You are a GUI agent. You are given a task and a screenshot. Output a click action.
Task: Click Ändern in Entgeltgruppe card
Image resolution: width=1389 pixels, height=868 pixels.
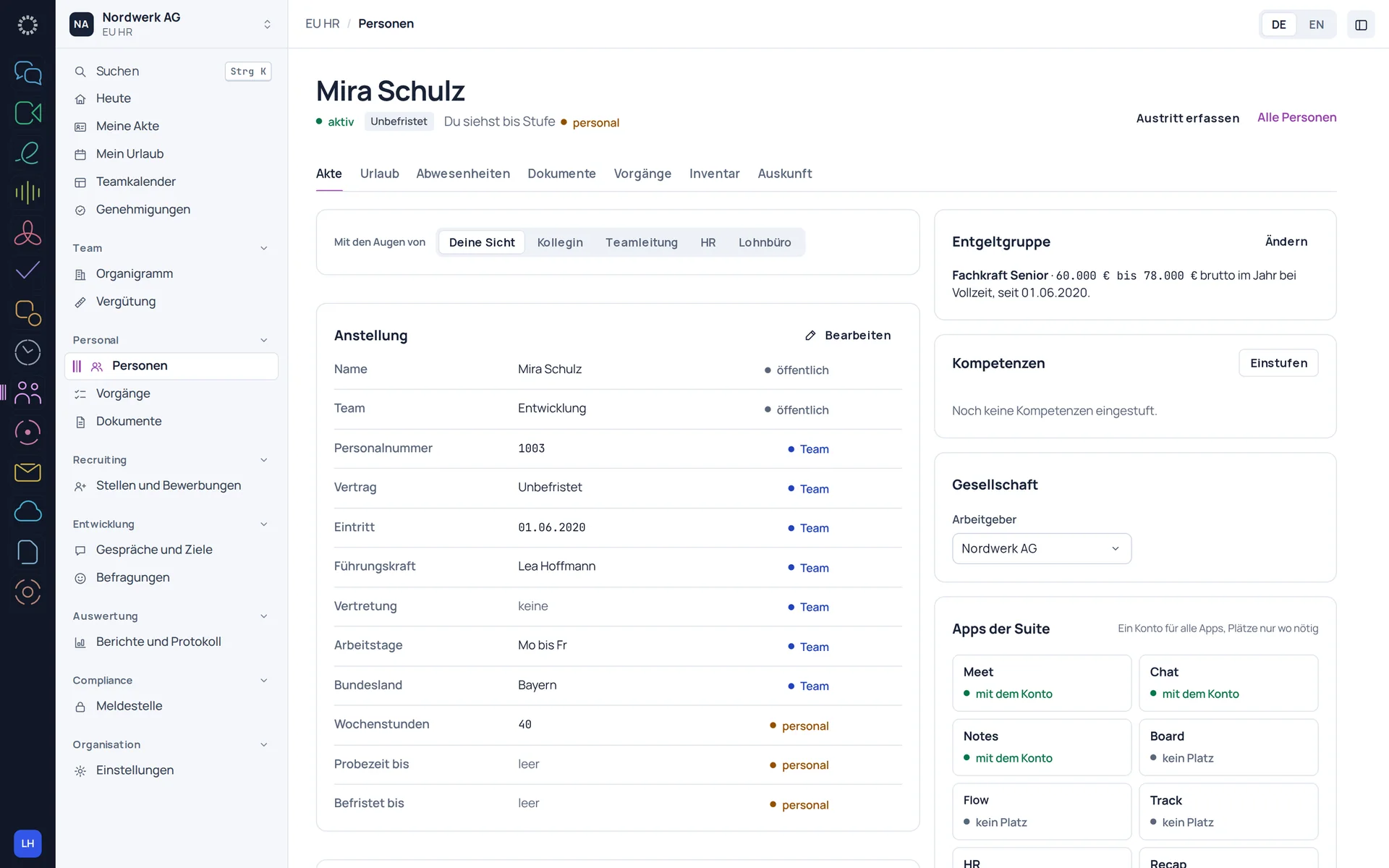pos(1286,242)
